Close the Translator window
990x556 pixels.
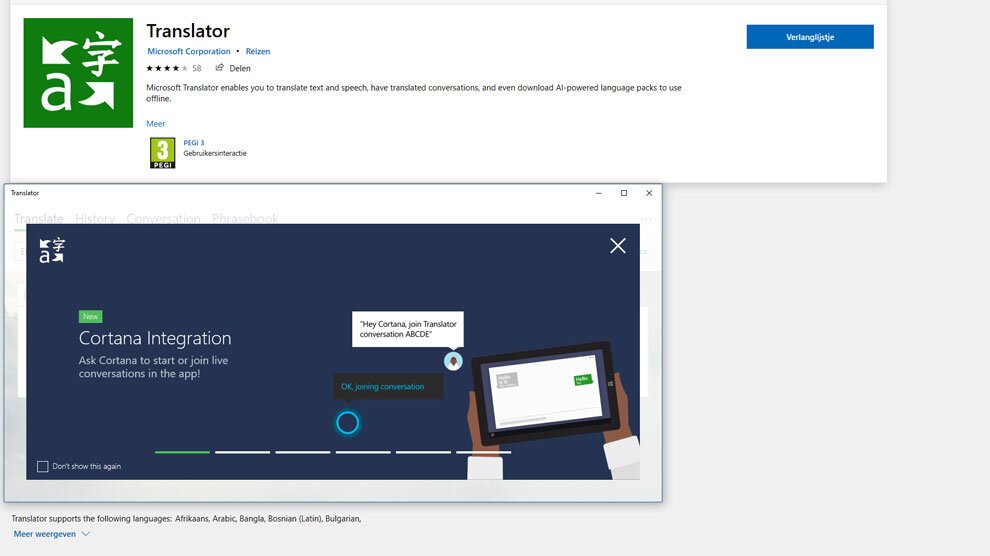tap(649, 193)
